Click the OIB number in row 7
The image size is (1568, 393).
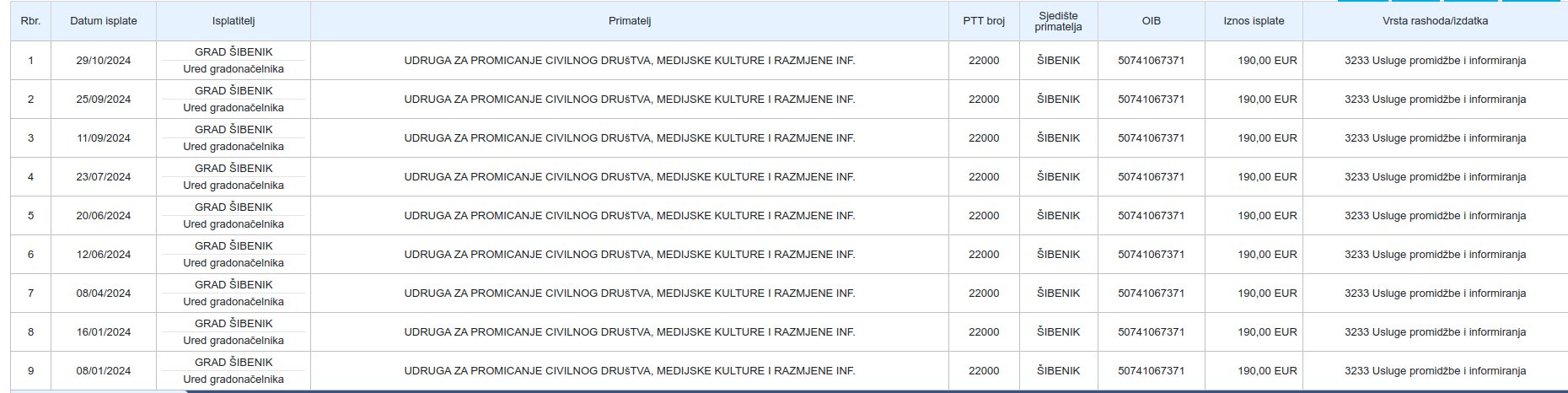pyautogui.click(x=1151, y=293)
